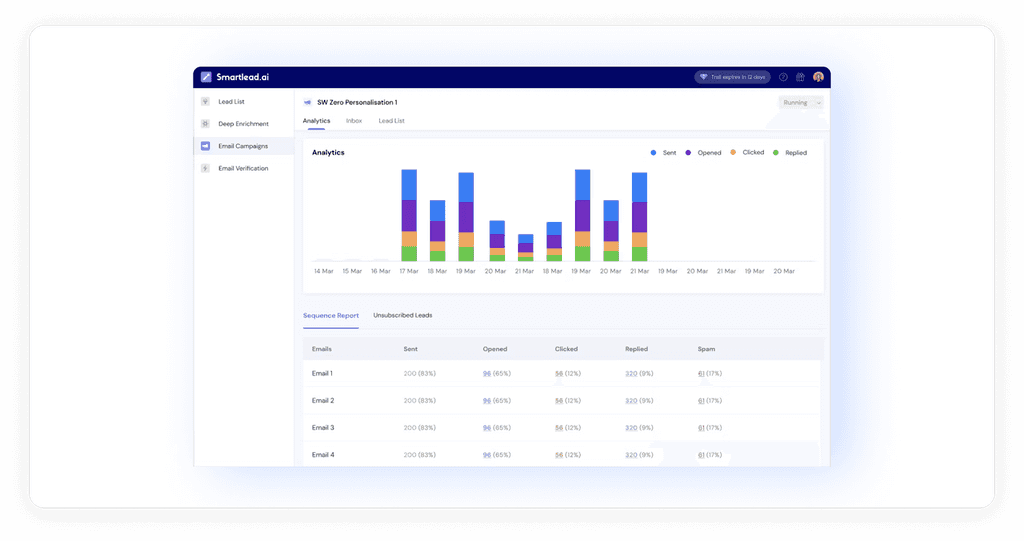1024x541 pixels.
Task: Click the gift icon in header
Action: (800, 77)
